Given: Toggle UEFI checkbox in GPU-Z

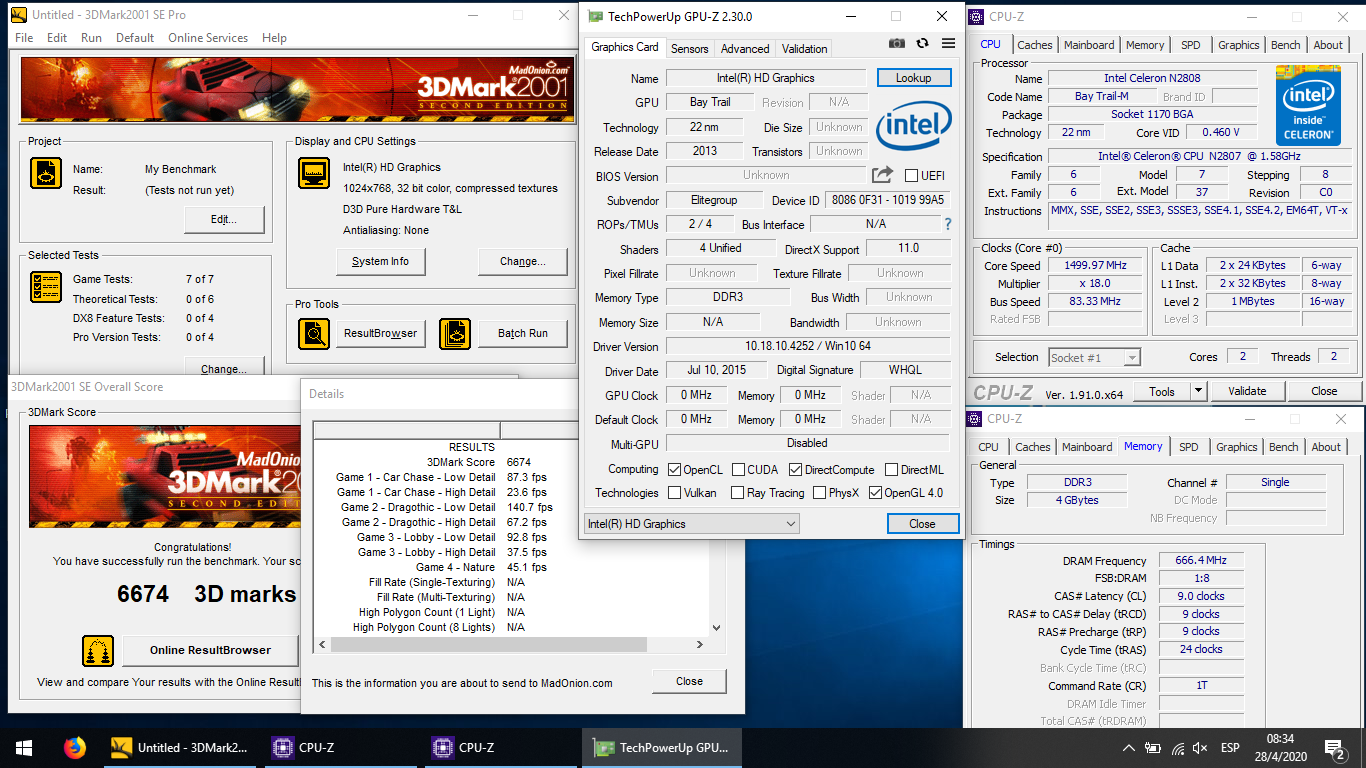Looking at the screenshot, I should click(911, 176).
